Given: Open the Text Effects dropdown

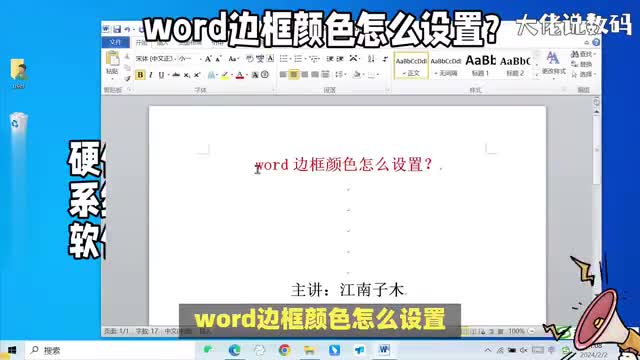Looking at the screenshot, I should tap(212, 75).
